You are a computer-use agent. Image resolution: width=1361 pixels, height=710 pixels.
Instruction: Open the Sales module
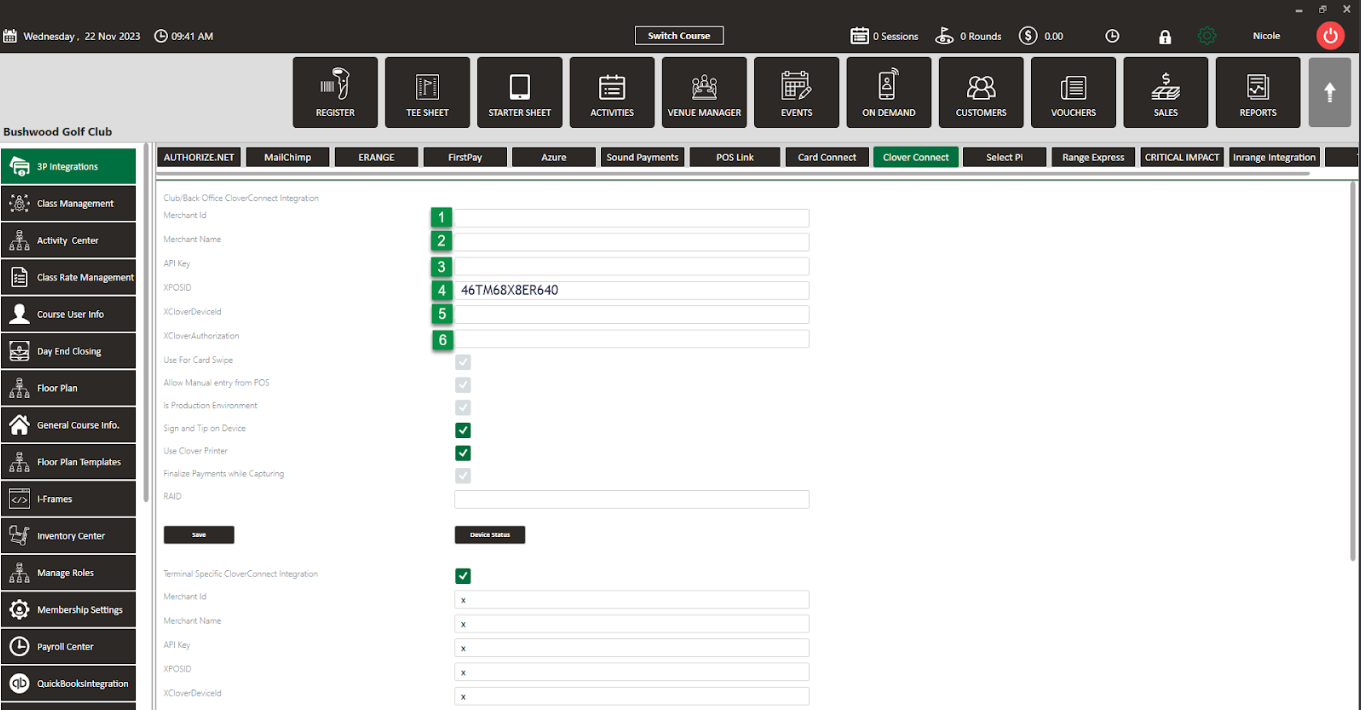coord(1166,92)
